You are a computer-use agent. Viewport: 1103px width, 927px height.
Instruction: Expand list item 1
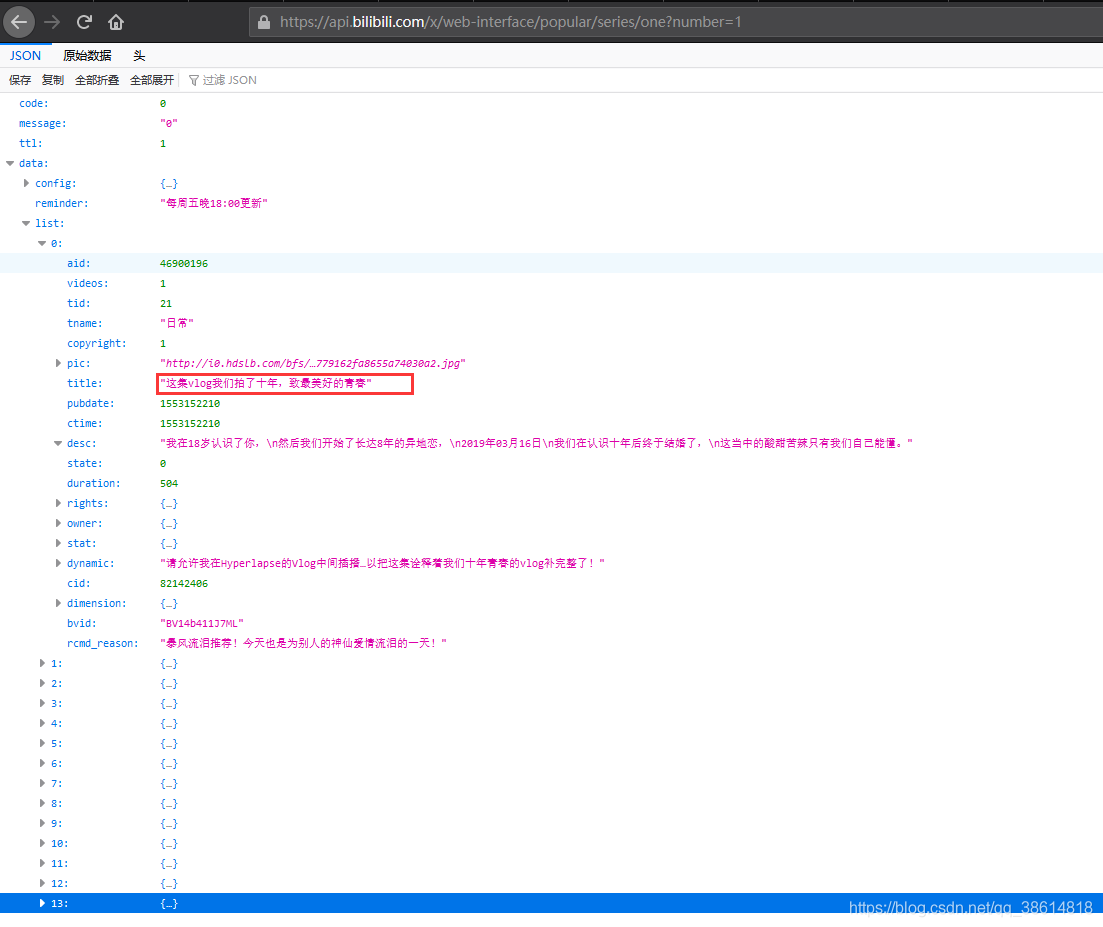pos(42,663)
